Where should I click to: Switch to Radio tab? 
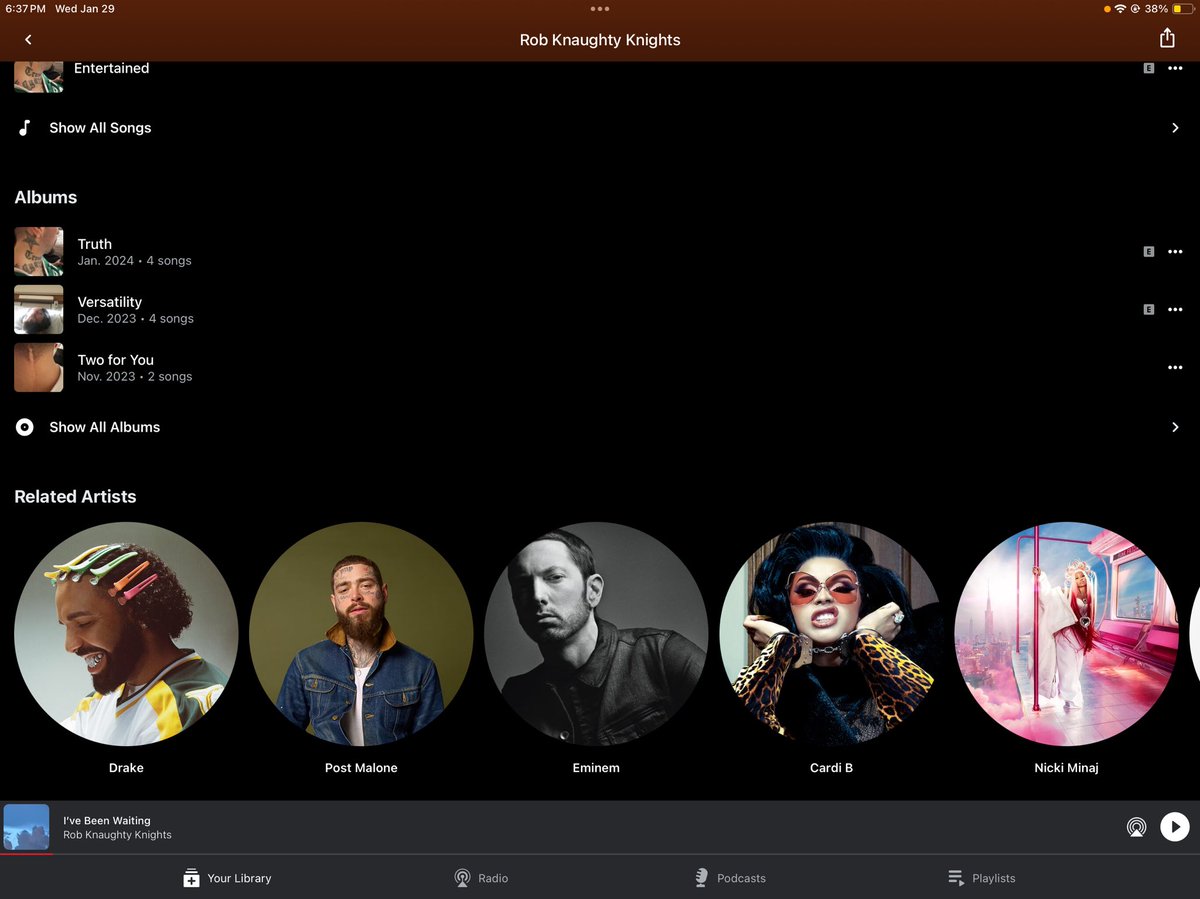(x=481, y=878)
